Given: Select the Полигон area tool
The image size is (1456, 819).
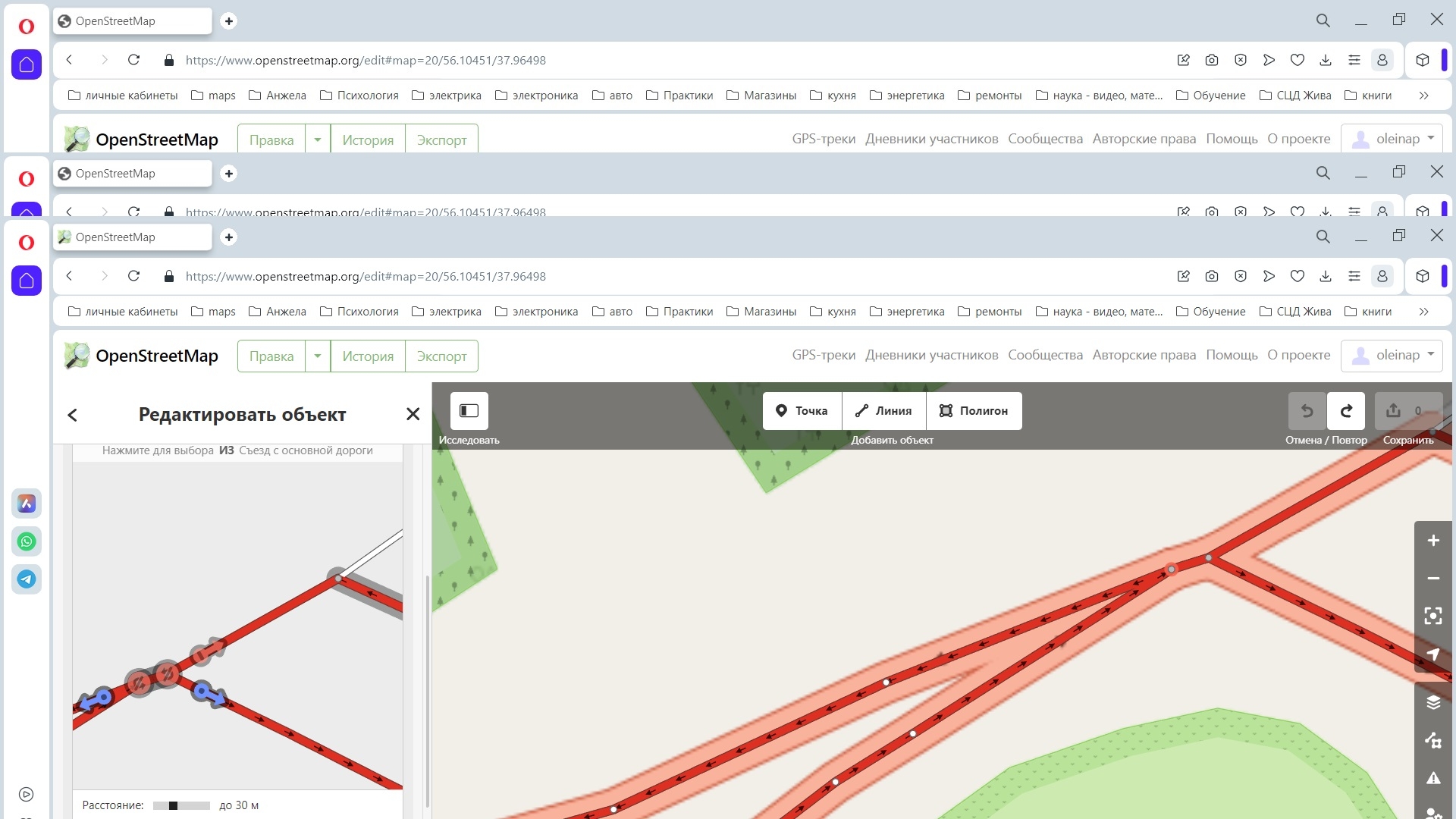Looking at the screenshot, I should (974, 411).
